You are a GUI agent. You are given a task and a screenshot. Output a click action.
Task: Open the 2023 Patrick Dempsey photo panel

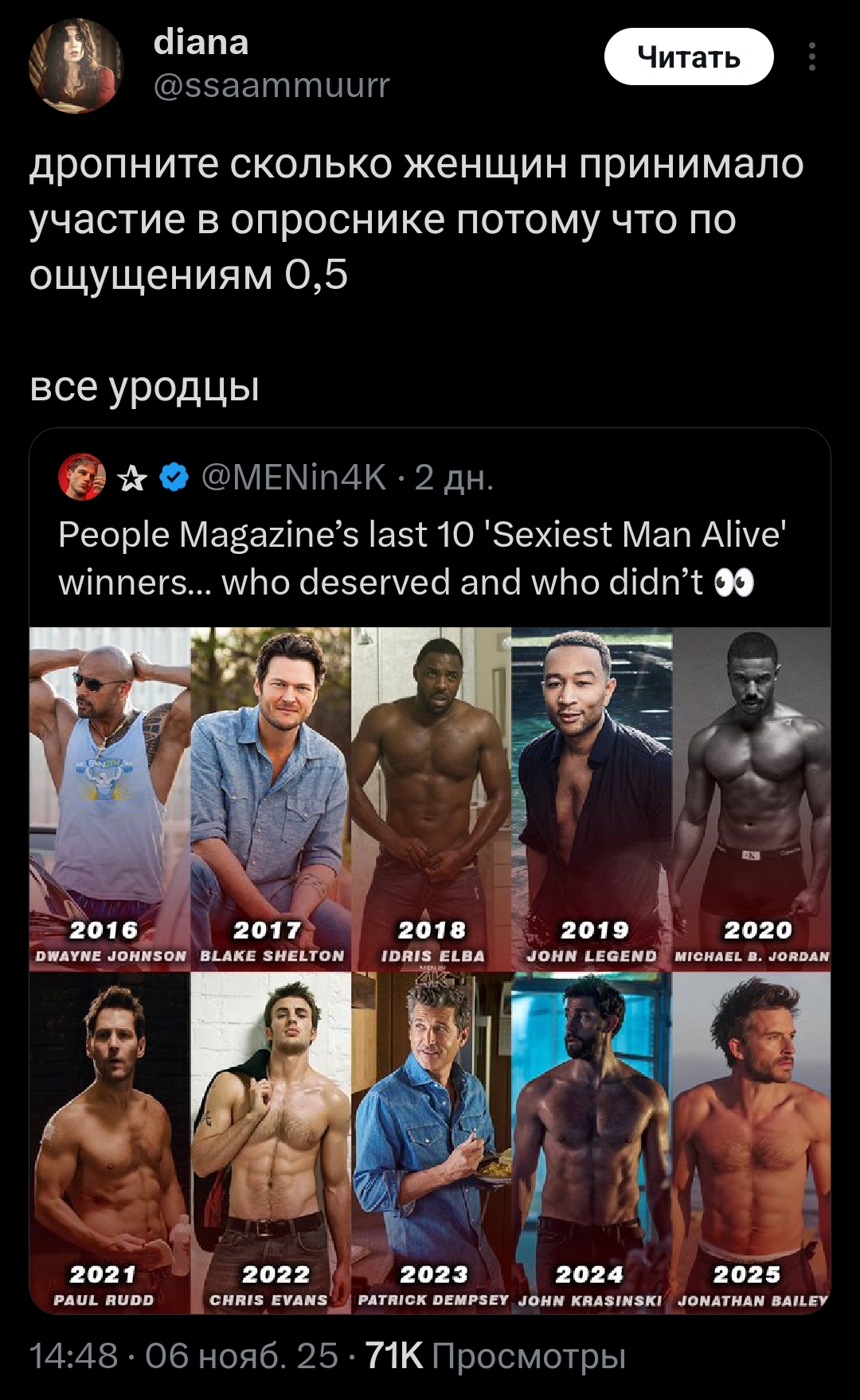(x=432, y=1142)
